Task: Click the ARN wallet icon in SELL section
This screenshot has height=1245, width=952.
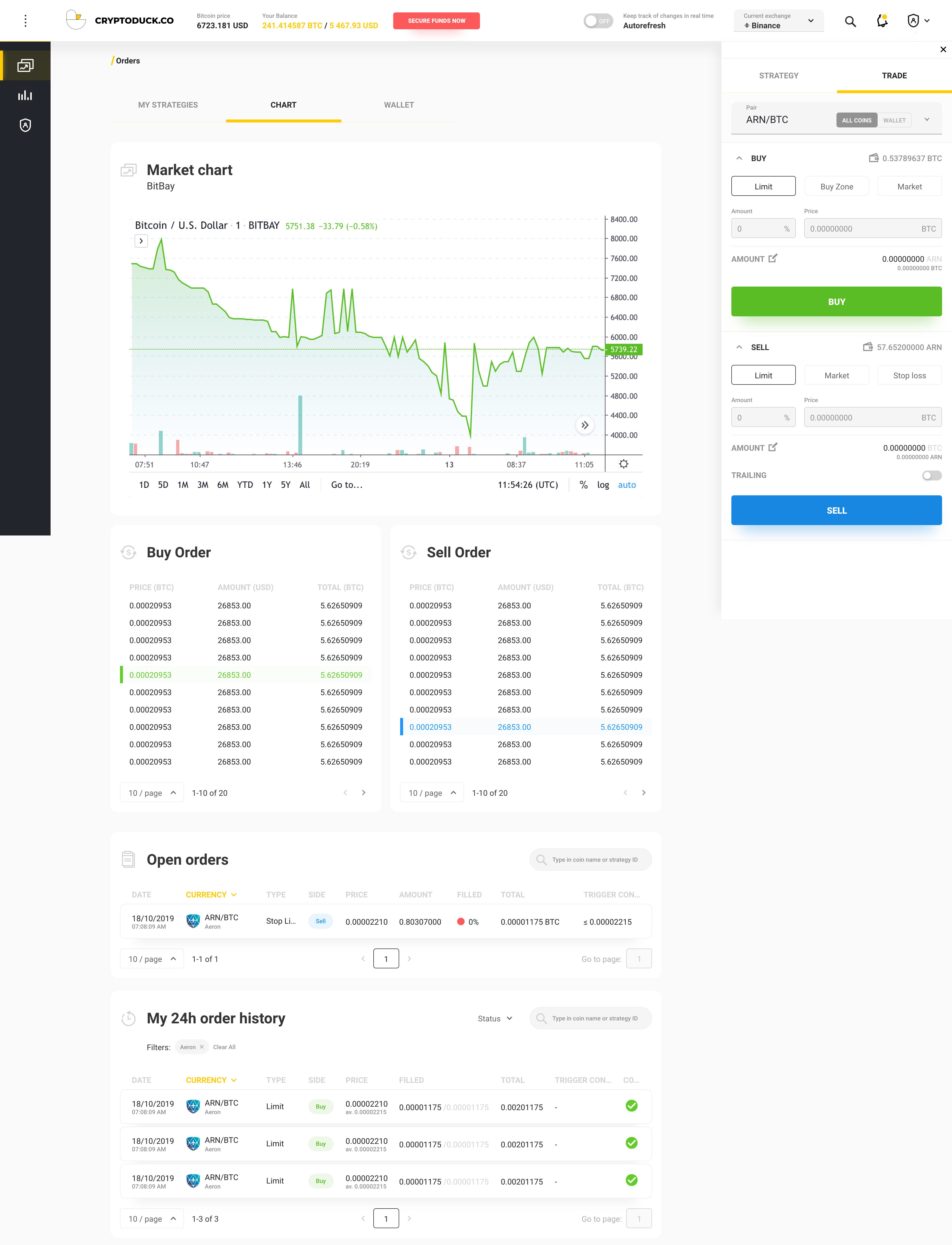Action: (x=867, y=347)
